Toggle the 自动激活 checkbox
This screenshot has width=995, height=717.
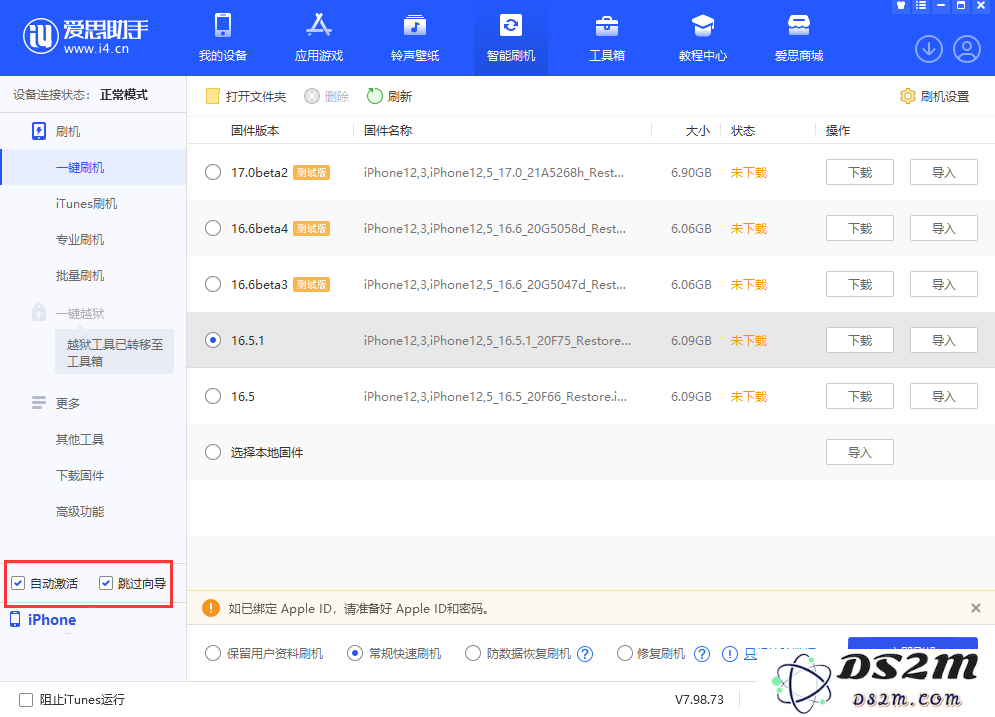(18, 583)
